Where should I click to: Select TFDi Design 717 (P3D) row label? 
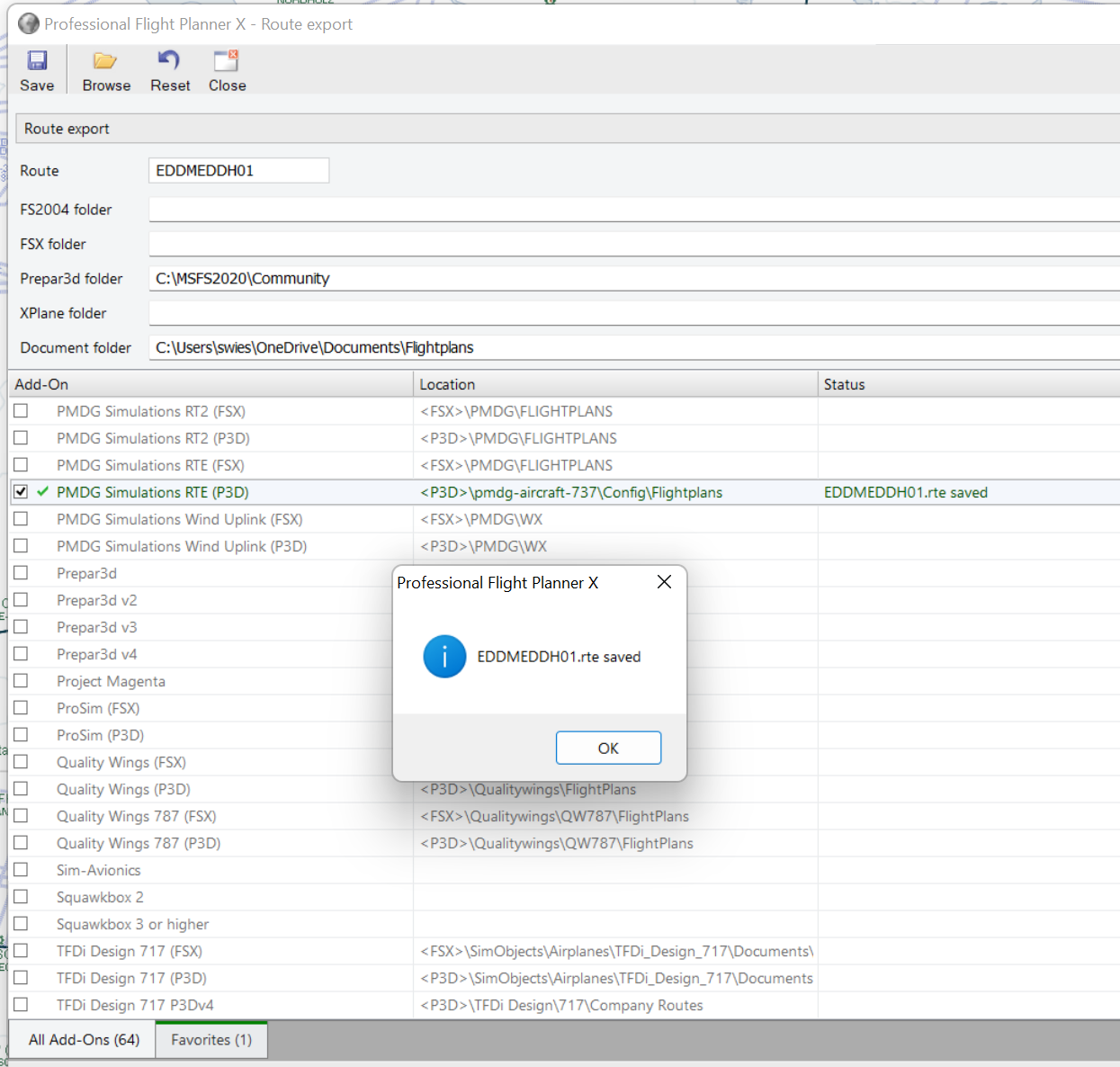131,978
